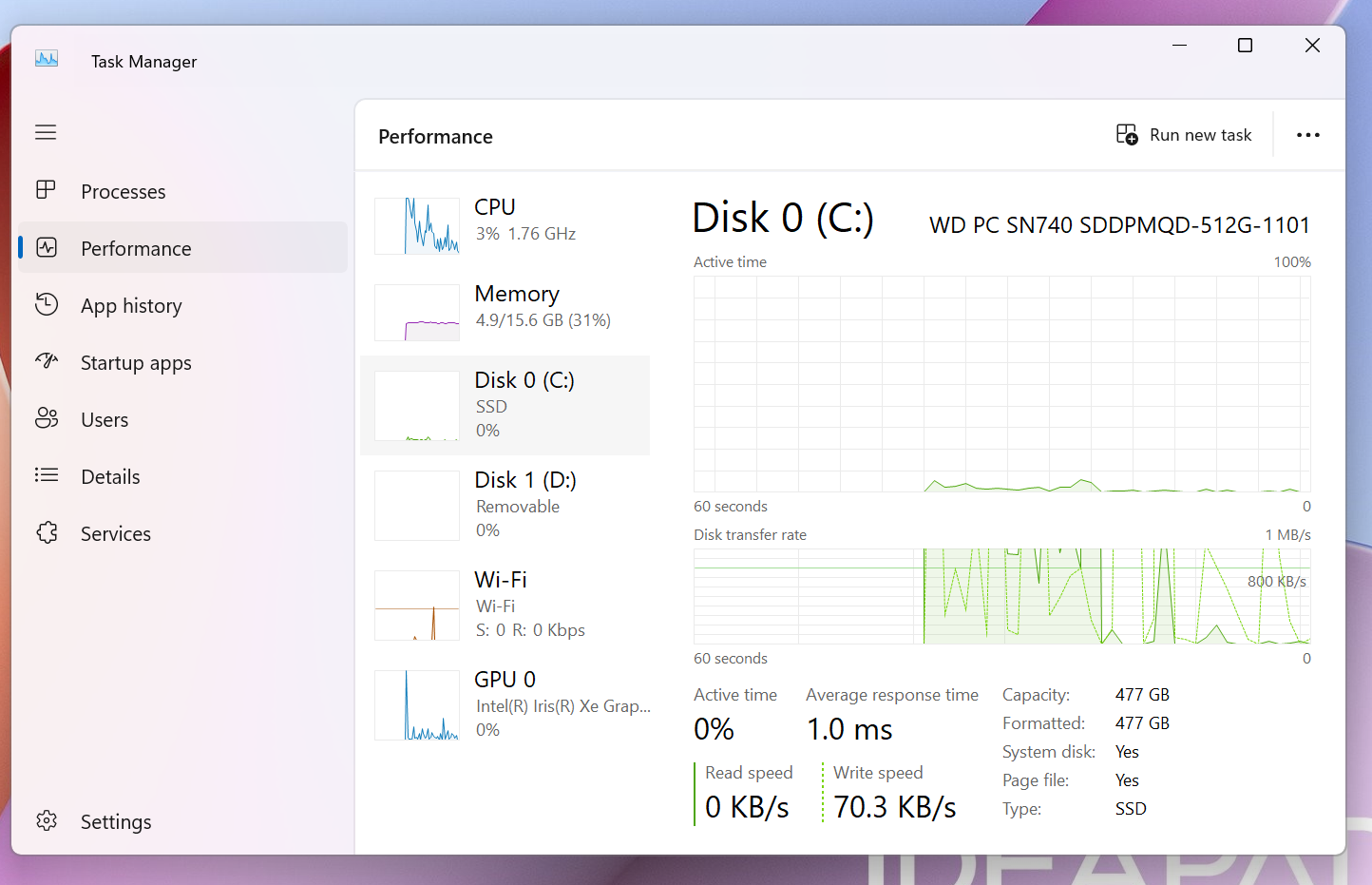Open Settings from the sidebar
This screenshot has width=1372, height=885.
click(x=182, y=821)
